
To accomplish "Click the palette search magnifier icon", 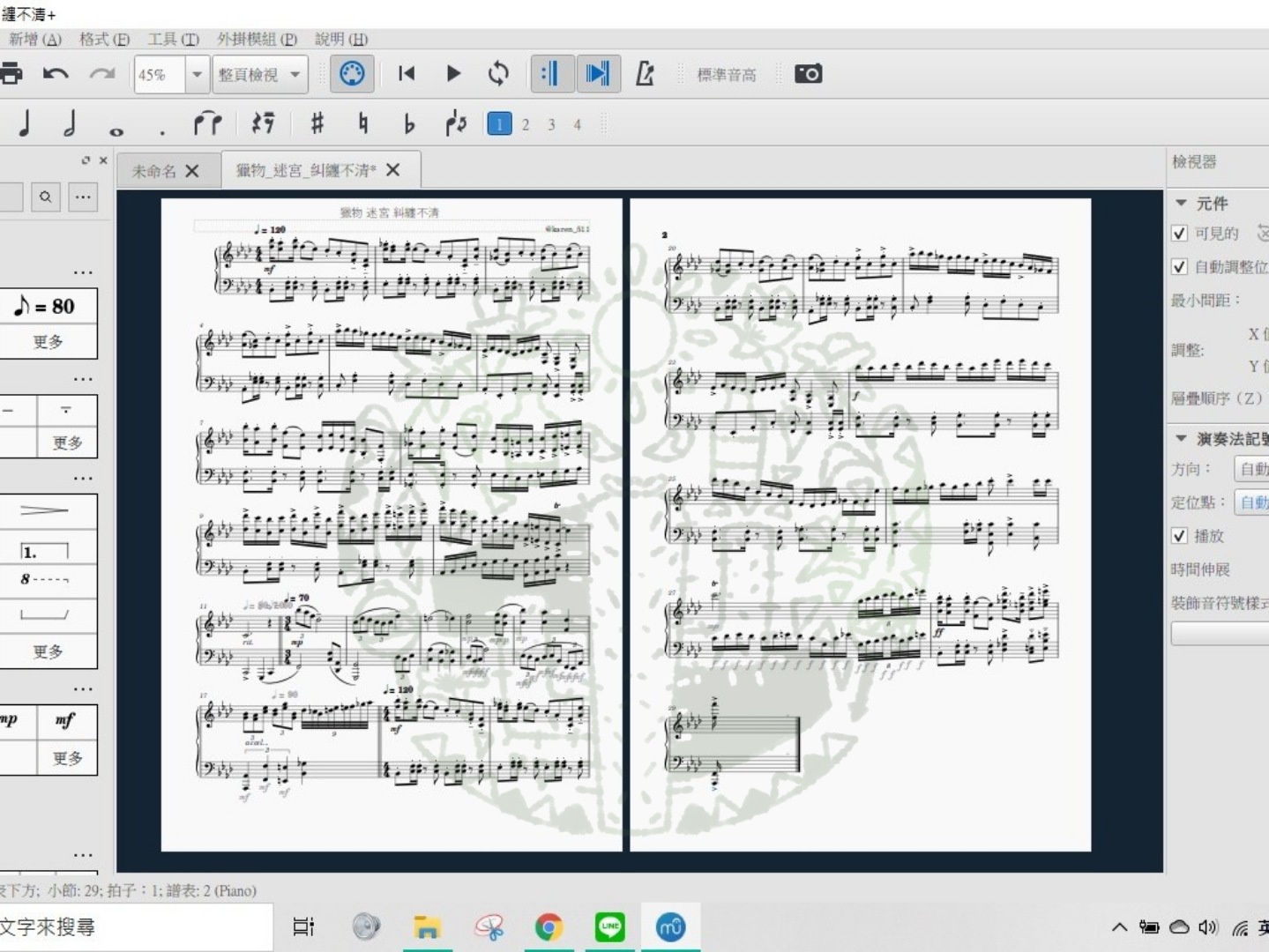I will point(45,197).
